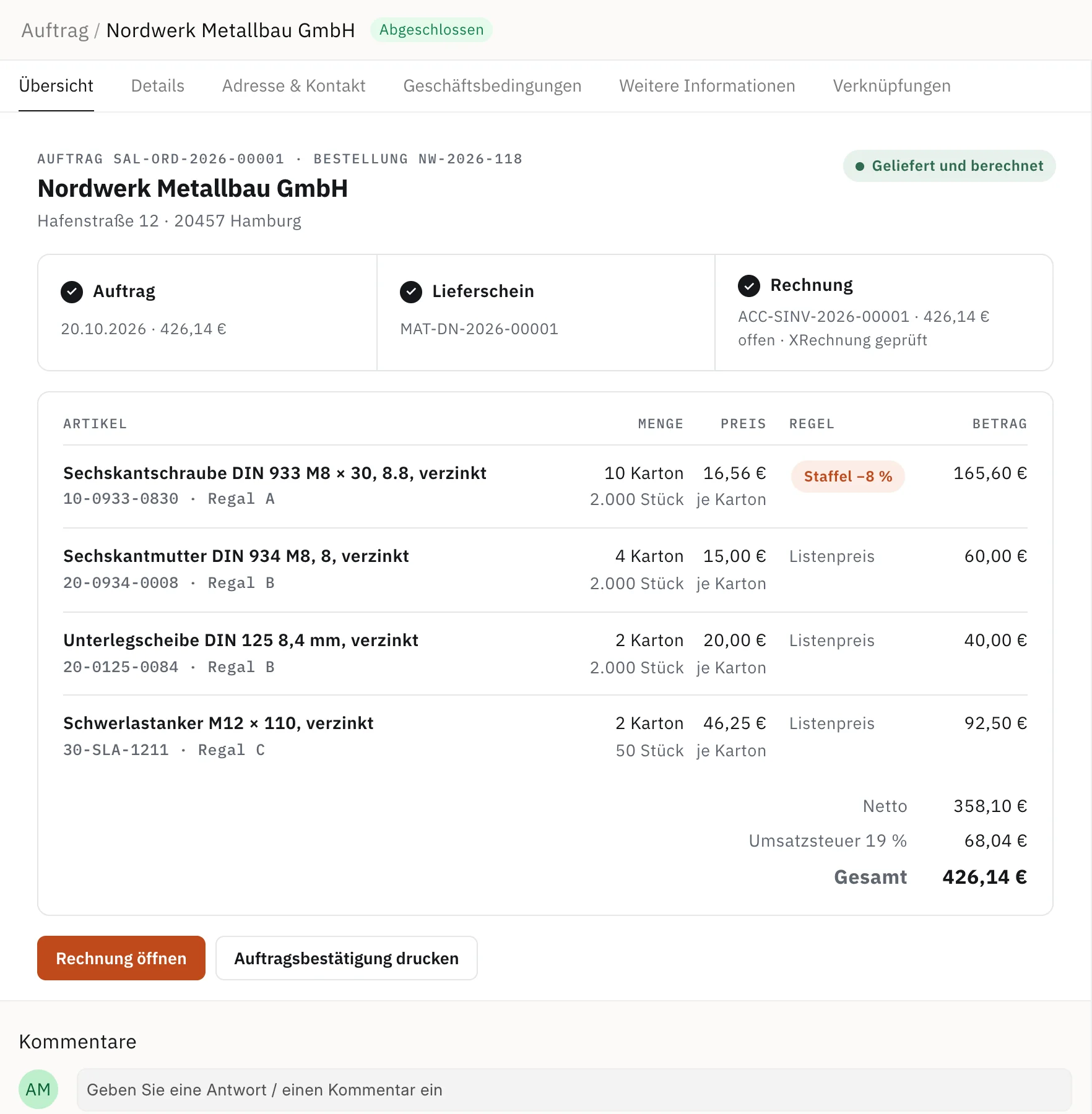Viewport: 1092px width, 1114px height.
Task: Click the Rechnung öffnen button
Action: pyautogui.click(x=121, y=958)
